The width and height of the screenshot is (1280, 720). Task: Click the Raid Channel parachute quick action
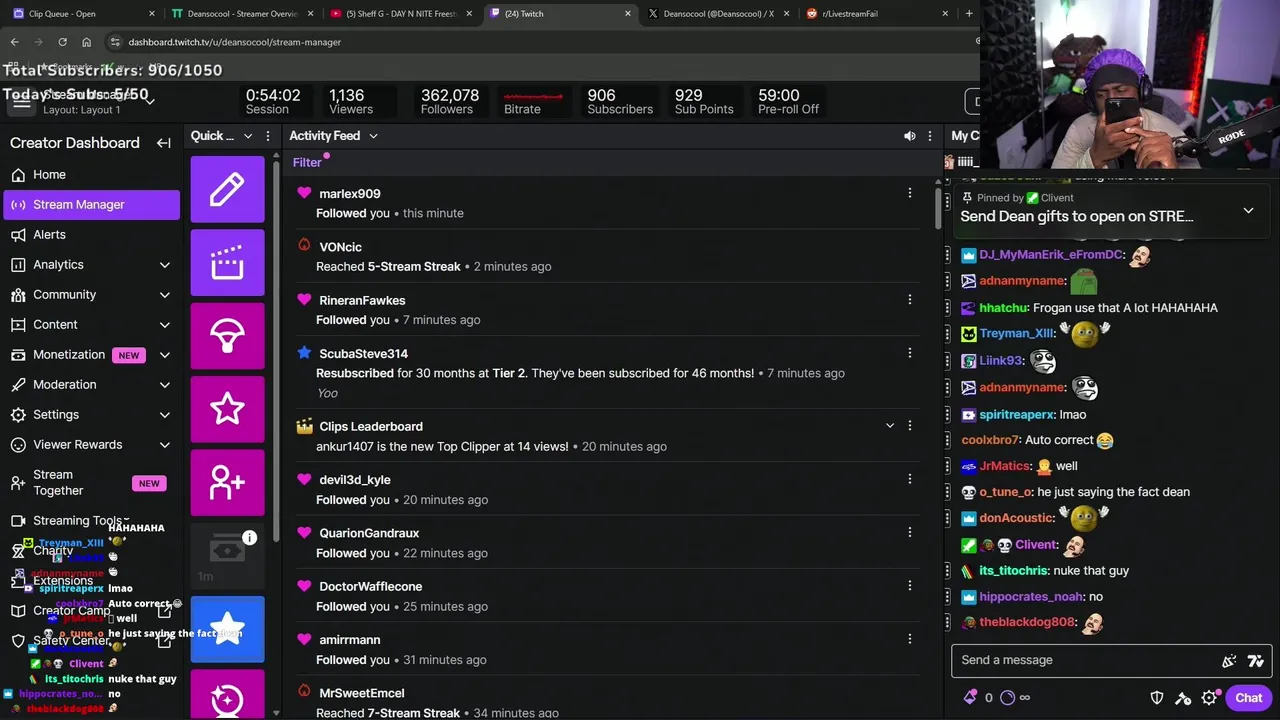[227, 336]
